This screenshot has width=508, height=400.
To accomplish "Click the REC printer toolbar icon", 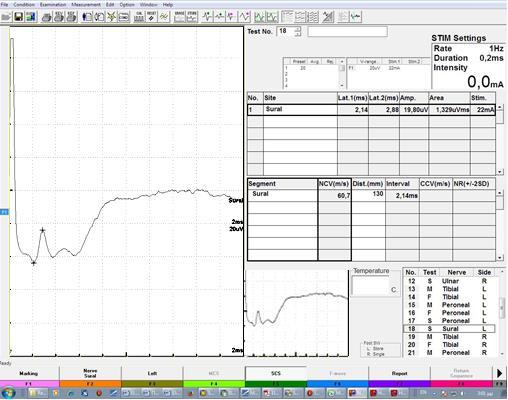I will click(x=71, y=17).
